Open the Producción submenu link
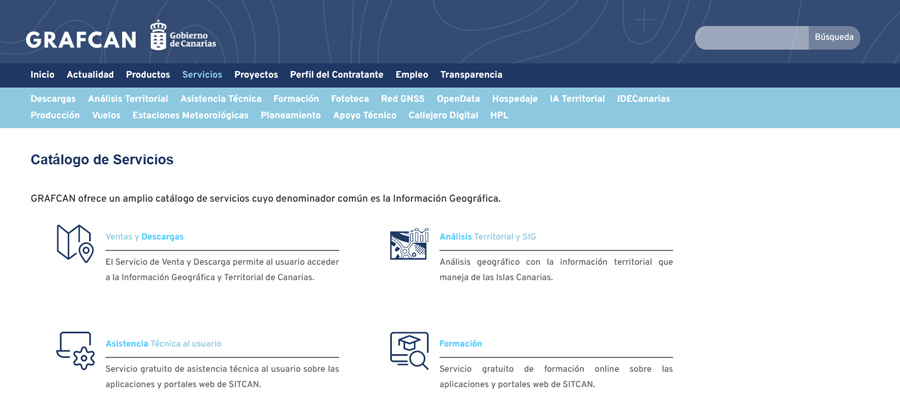 55,115
